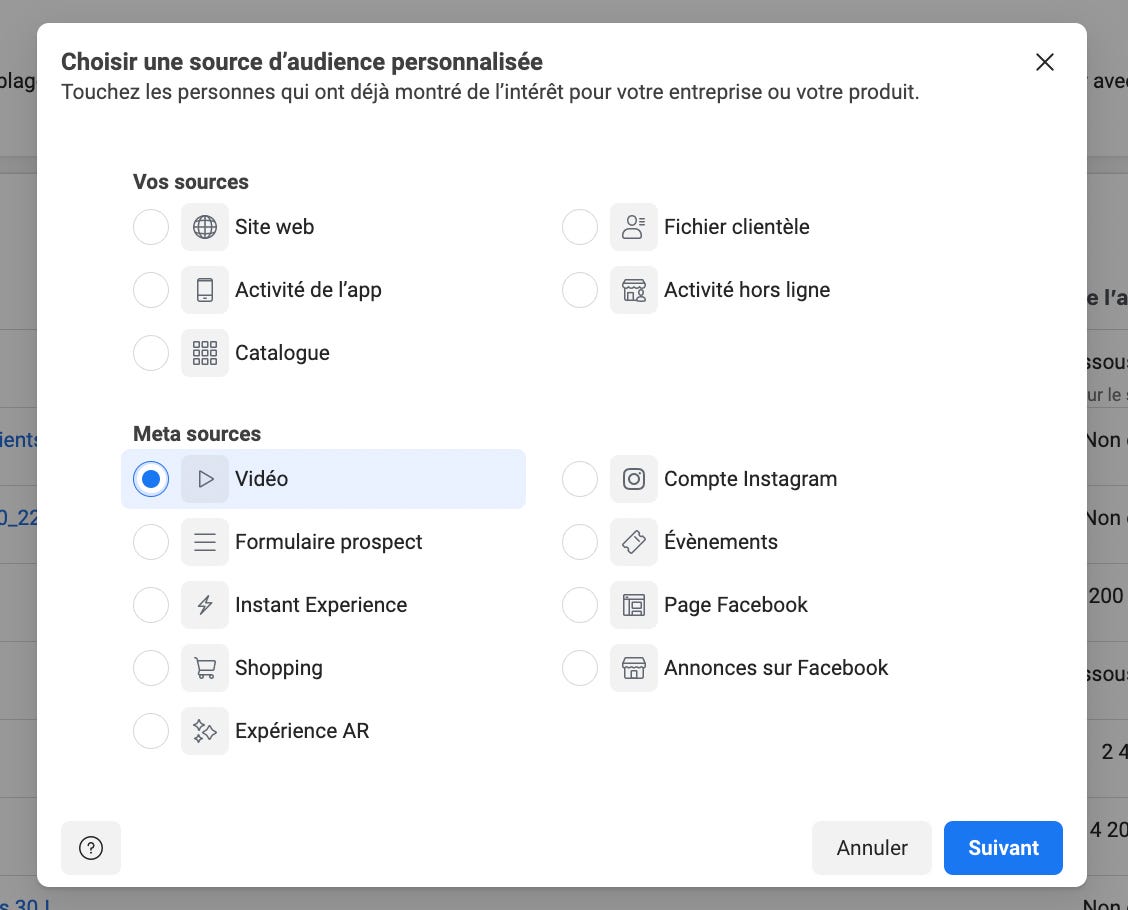The height and width of the screenshot is (910, 1128).
Task: Click the Annuler button
Action: point(872,848)
